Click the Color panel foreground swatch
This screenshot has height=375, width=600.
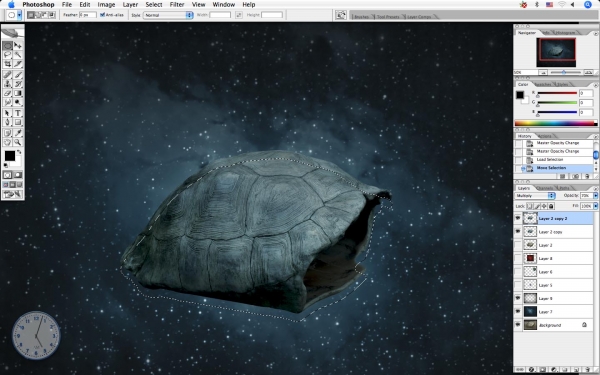click(x=520, y=95)
